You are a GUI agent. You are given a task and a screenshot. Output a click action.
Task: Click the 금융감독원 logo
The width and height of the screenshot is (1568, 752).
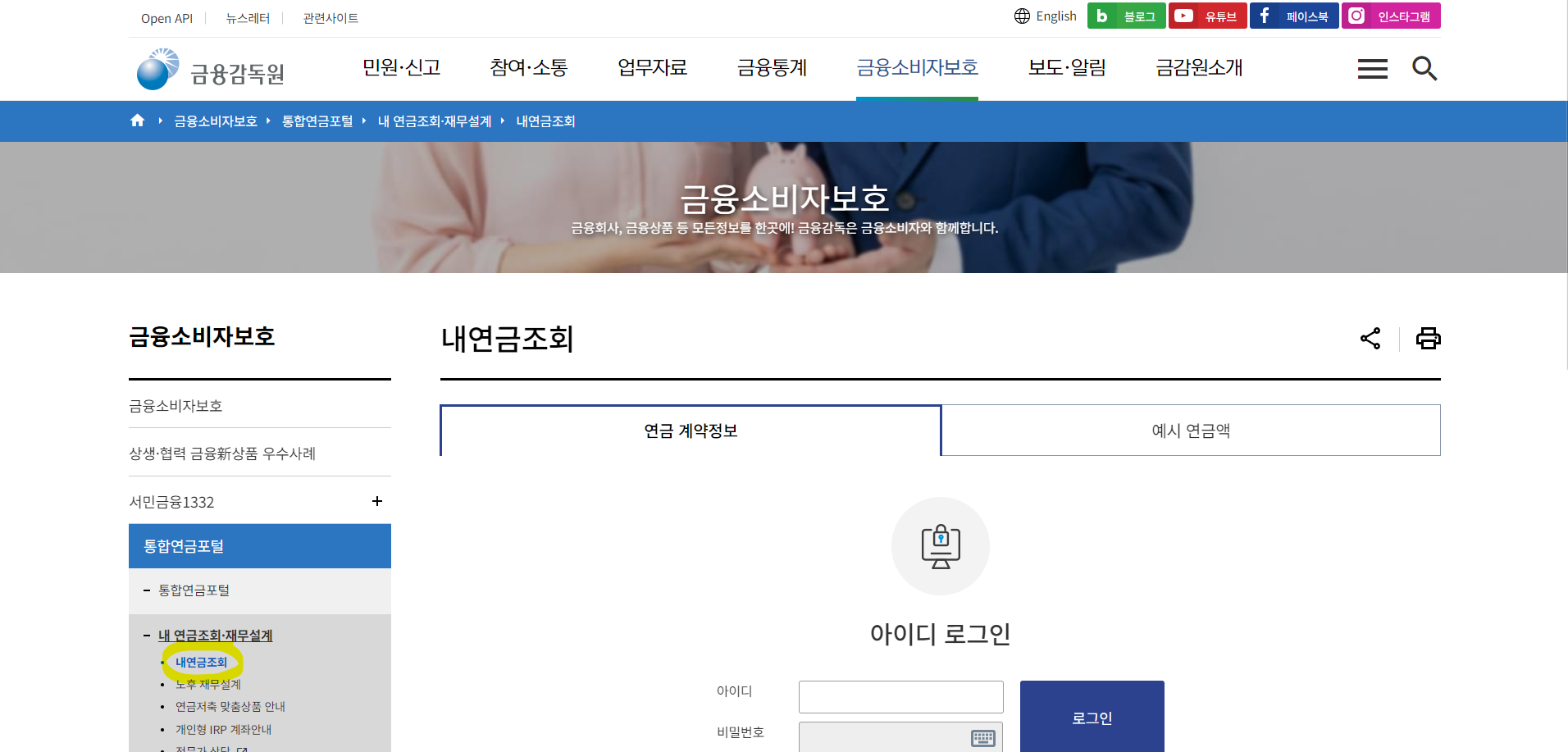(211, 70)
